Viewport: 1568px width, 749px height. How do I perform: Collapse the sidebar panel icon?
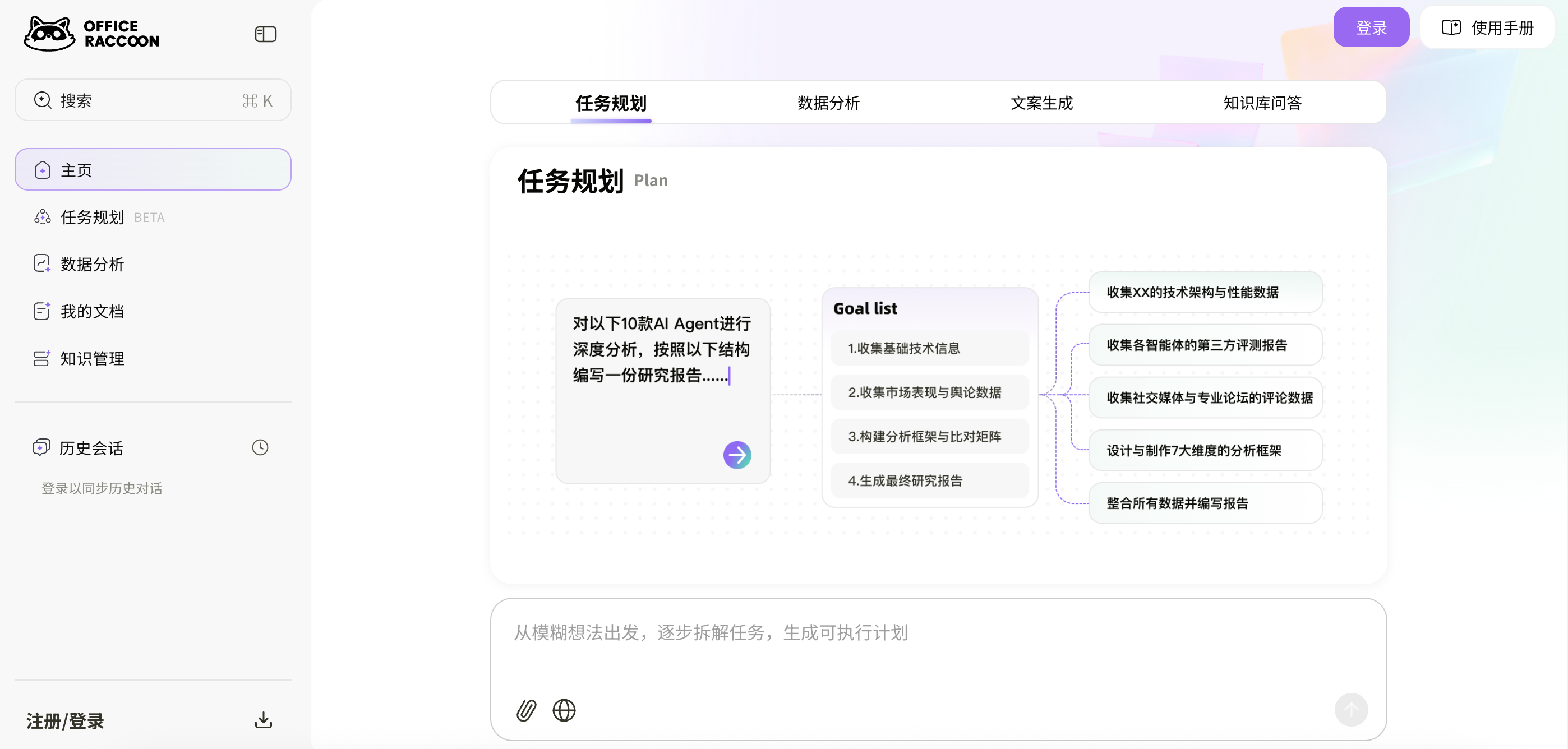(265, 34)
